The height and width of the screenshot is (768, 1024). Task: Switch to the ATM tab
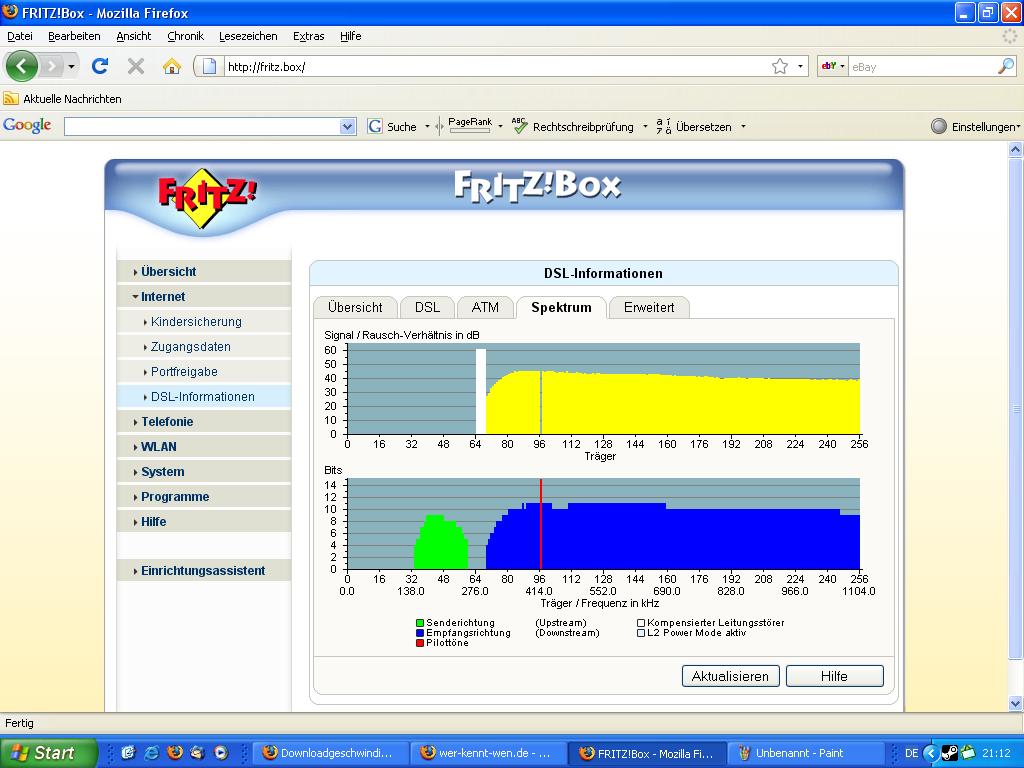(485, 307)
